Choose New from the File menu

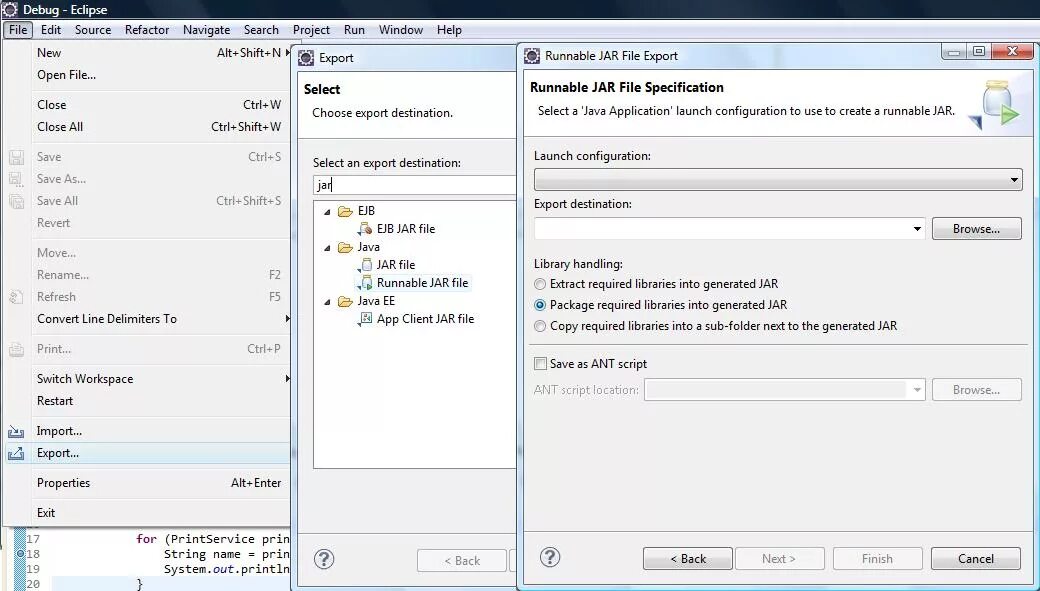pos(147,53)
